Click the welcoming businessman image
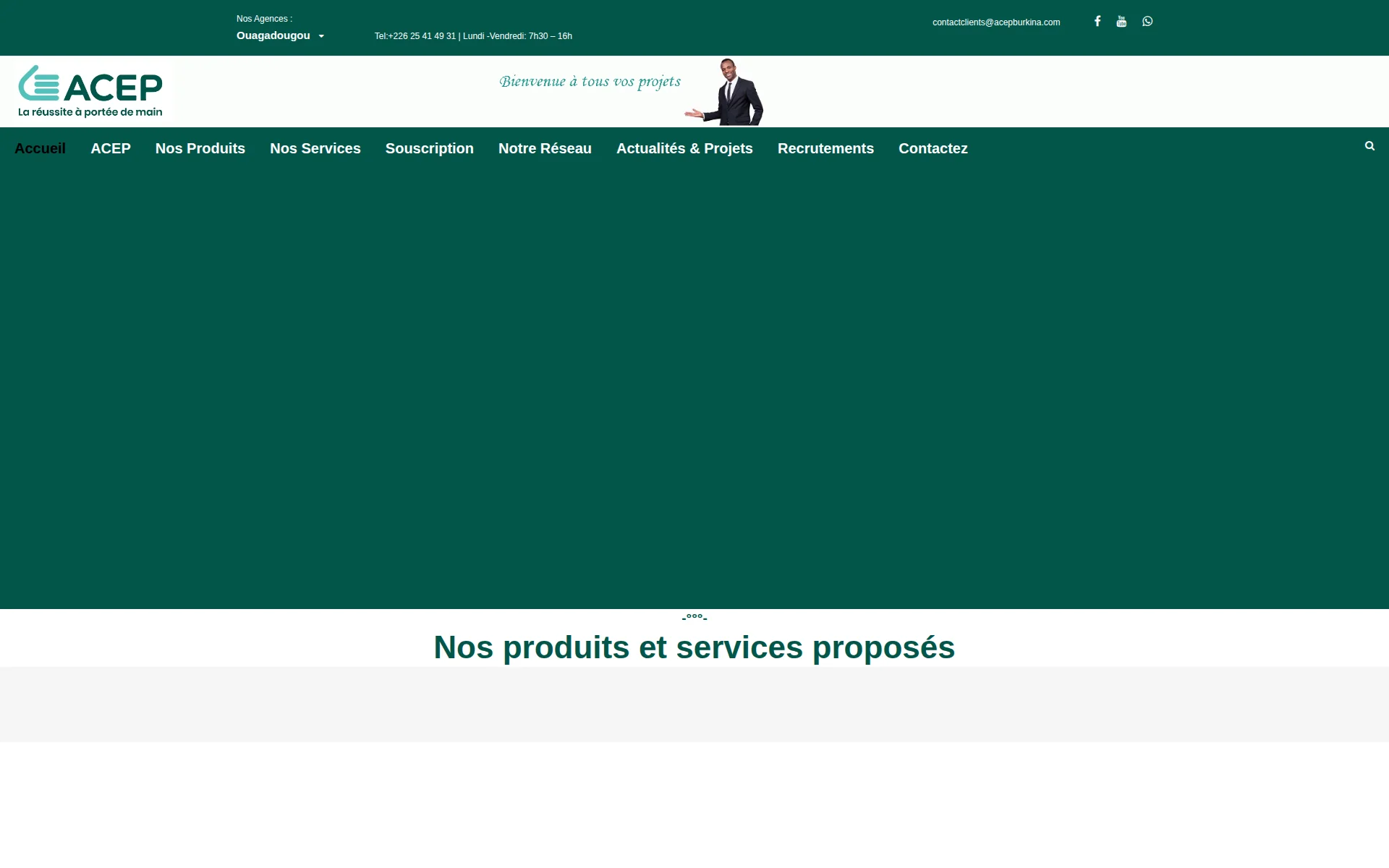Image resolution: width=1389 pixels, height=868 pixels. click(724, 92)
